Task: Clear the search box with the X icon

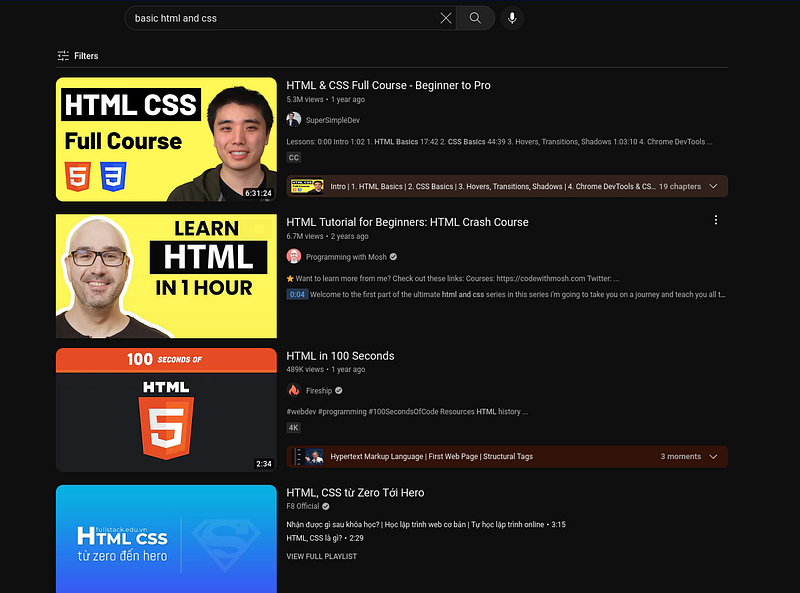Action: point(445,18)
